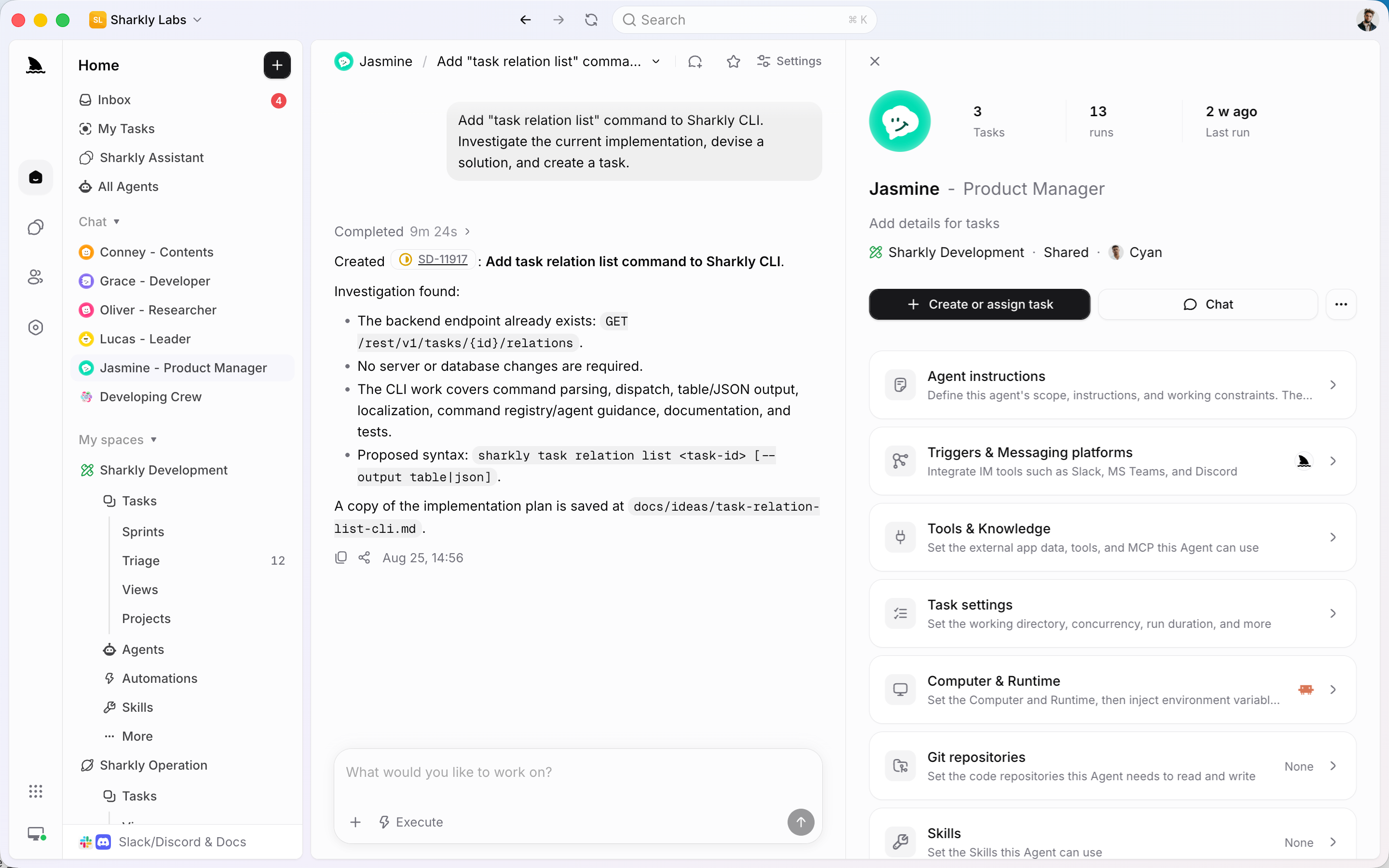Click the Execute mode button
The width and height of the screenshot is (1389, 868).
pyautogui.click(x=411, y=822)
